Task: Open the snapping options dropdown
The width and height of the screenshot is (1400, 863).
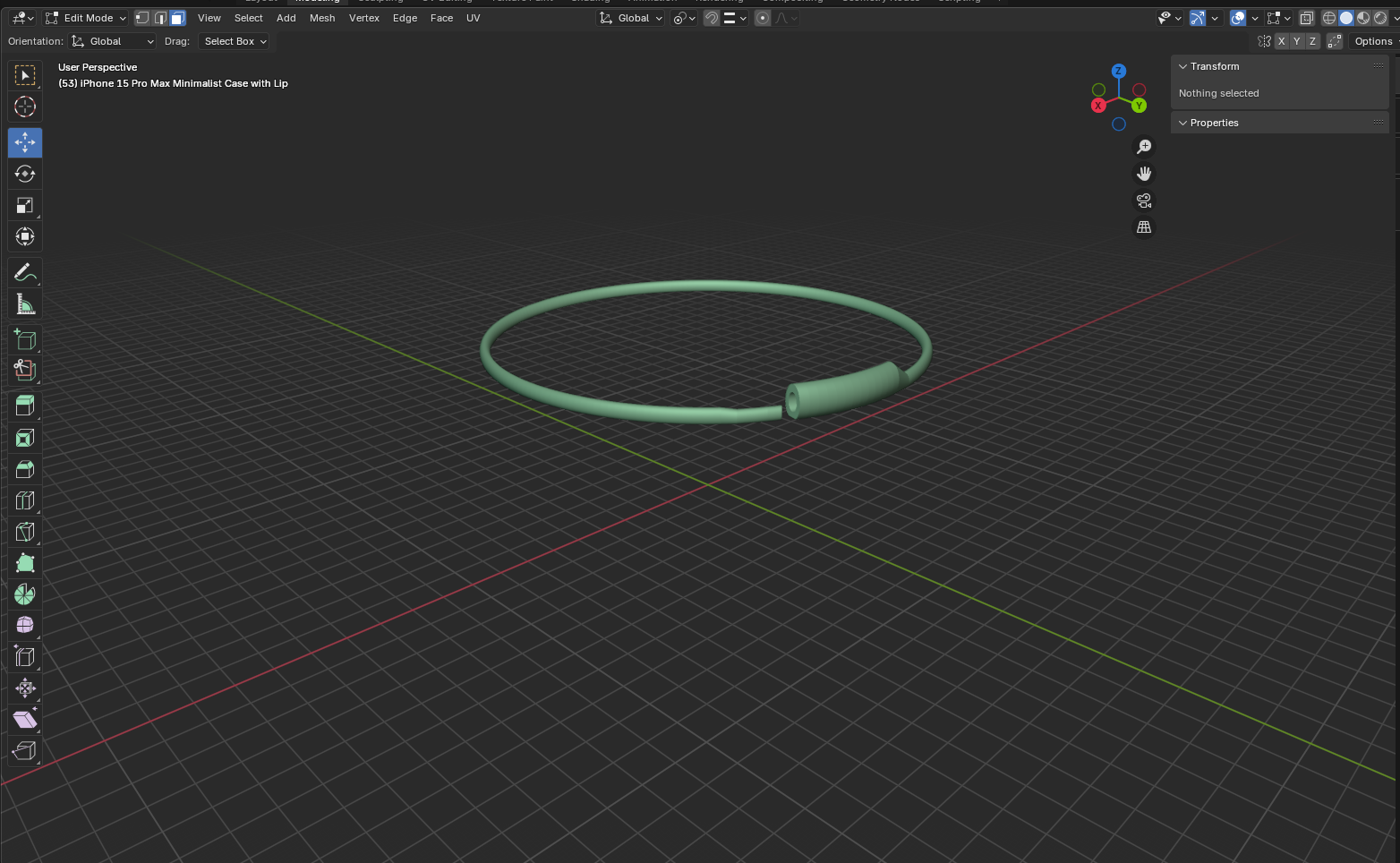Action: [x=736, y=18]
